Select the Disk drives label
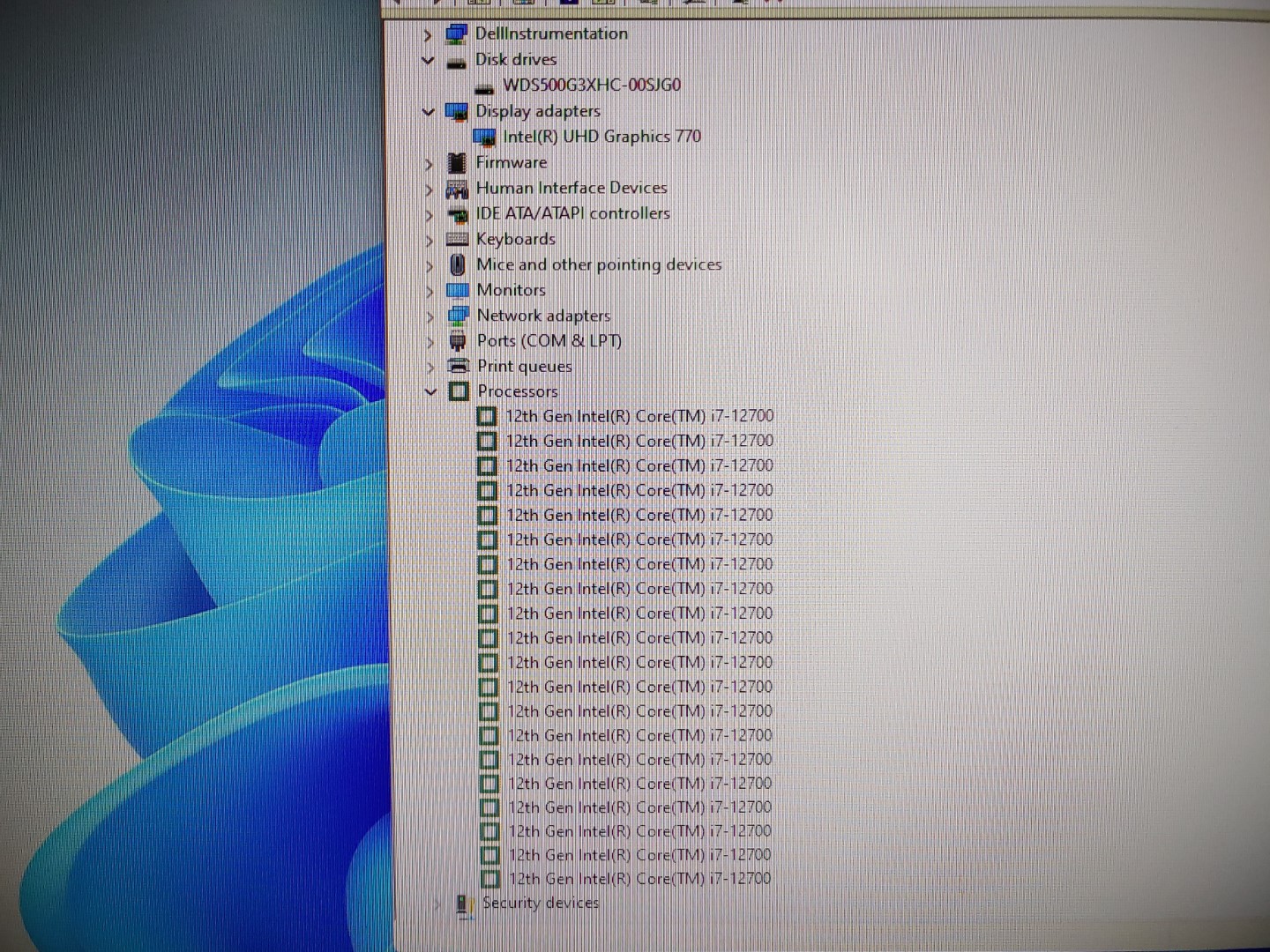The image size is (1270, 952). tap(516, 59)
